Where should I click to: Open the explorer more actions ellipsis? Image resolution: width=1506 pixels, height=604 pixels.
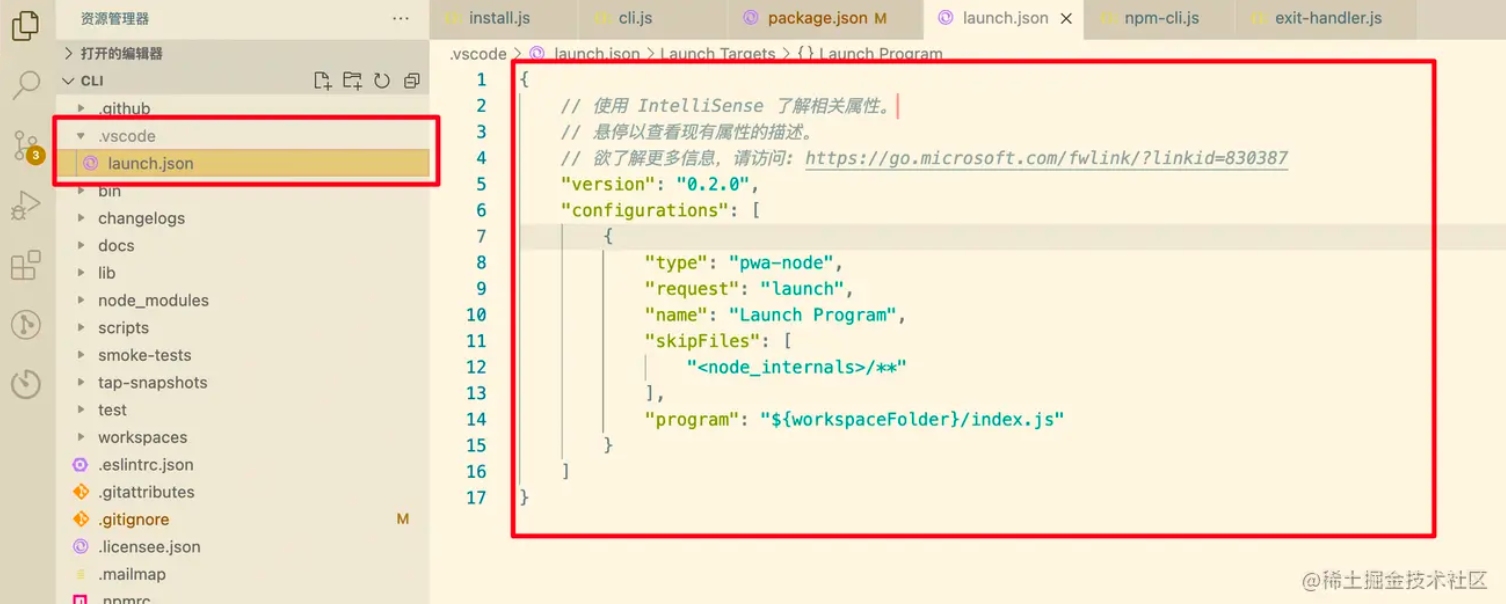pyautogui.click(x=401, y=18)
